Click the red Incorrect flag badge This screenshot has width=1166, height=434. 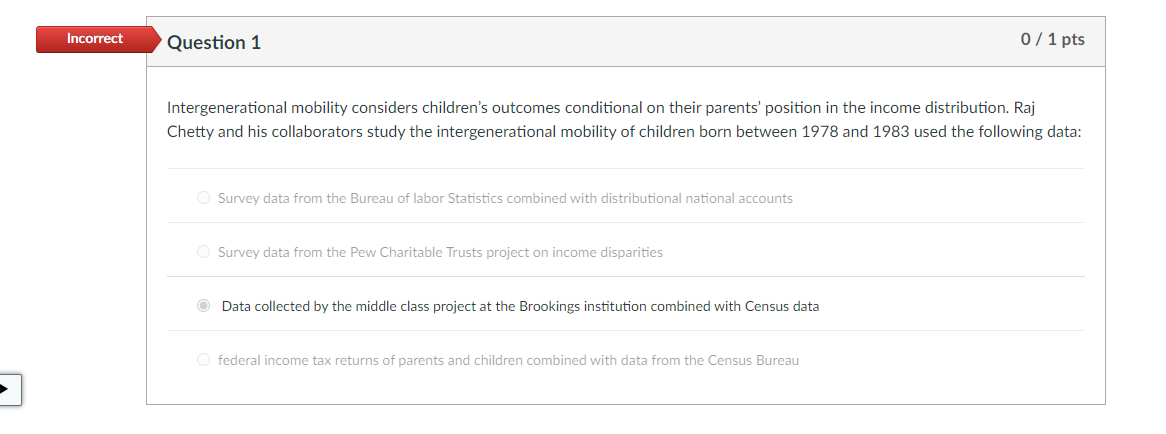pos(94,39)
